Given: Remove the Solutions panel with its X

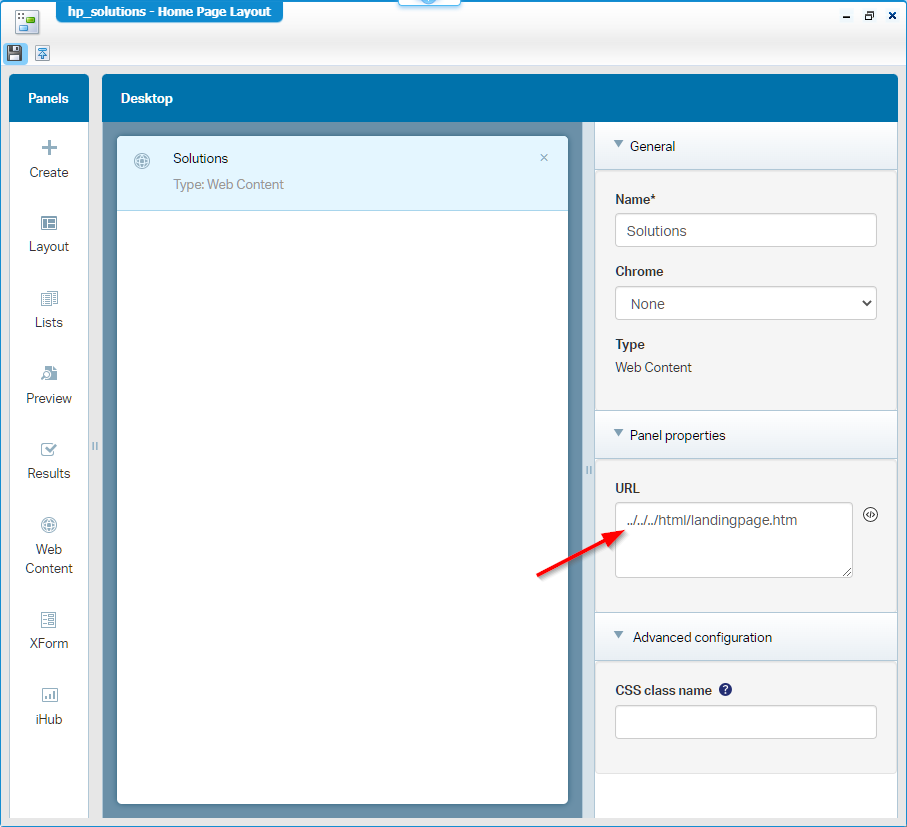Looking at the screenshot, I should click(x=544, y=158).
